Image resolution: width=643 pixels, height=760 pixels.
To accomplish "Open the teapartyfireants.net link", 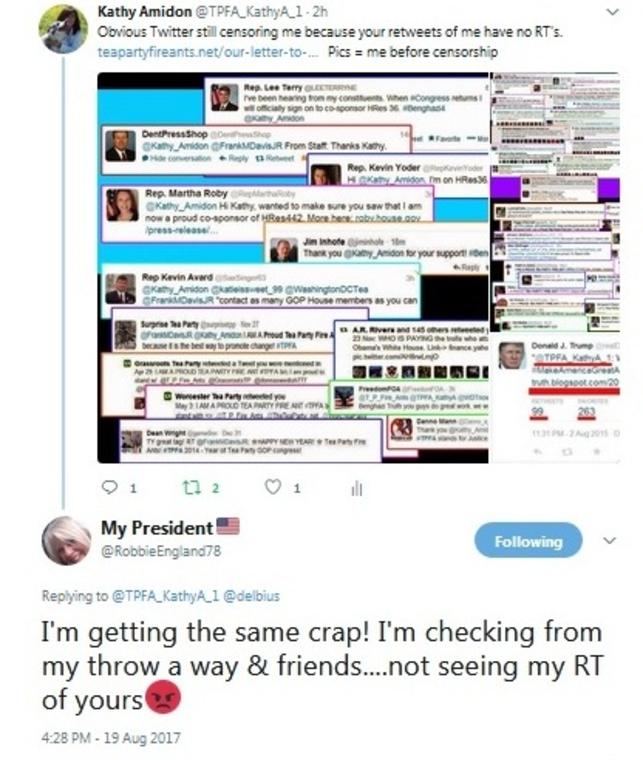I will click(x=208, y=52).
